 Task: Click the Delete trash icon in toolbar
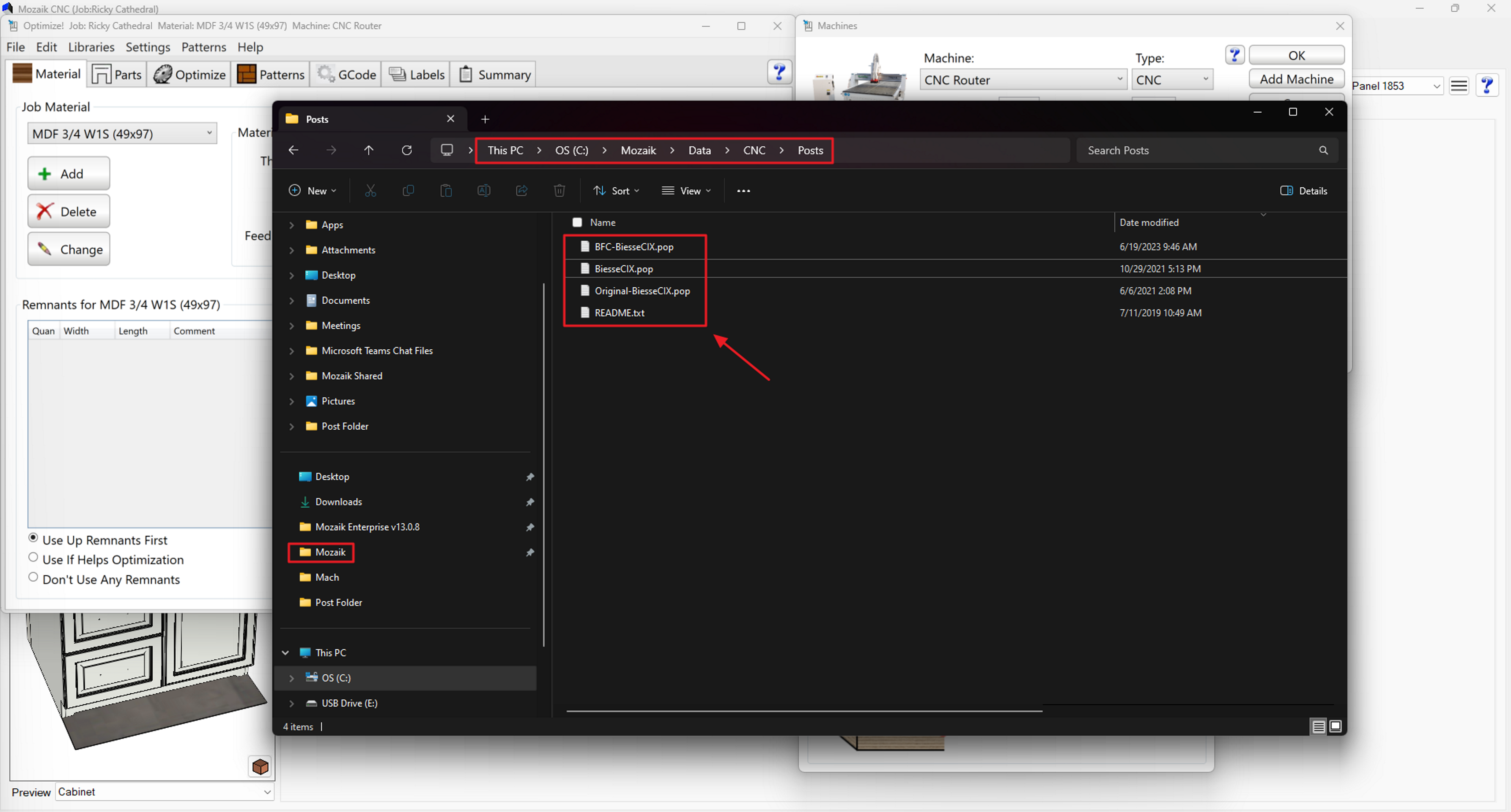[x=559, y=190]
